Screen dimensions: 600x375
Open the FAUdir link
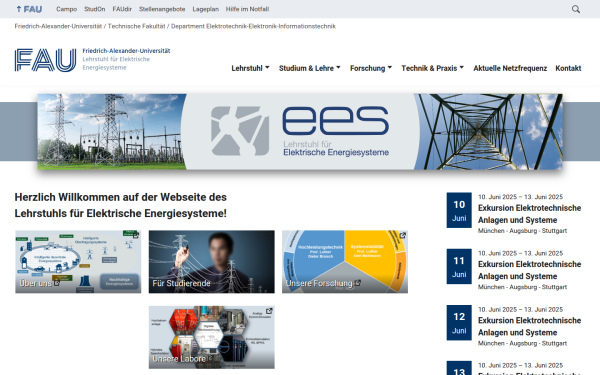[x=122, y=9]
